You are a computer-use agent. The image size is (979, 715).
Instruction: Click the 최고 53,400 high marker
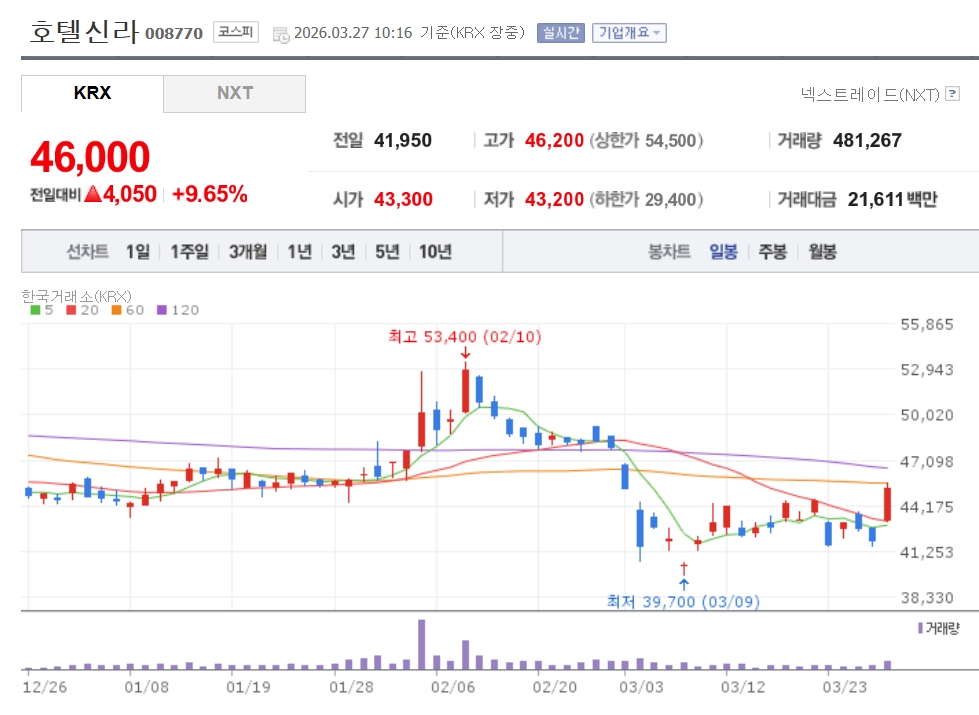464,337
